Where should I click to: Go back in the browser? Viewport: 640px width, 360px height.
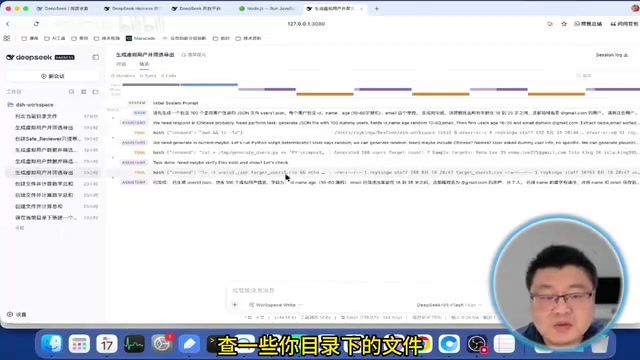click(x=8, y=24)
